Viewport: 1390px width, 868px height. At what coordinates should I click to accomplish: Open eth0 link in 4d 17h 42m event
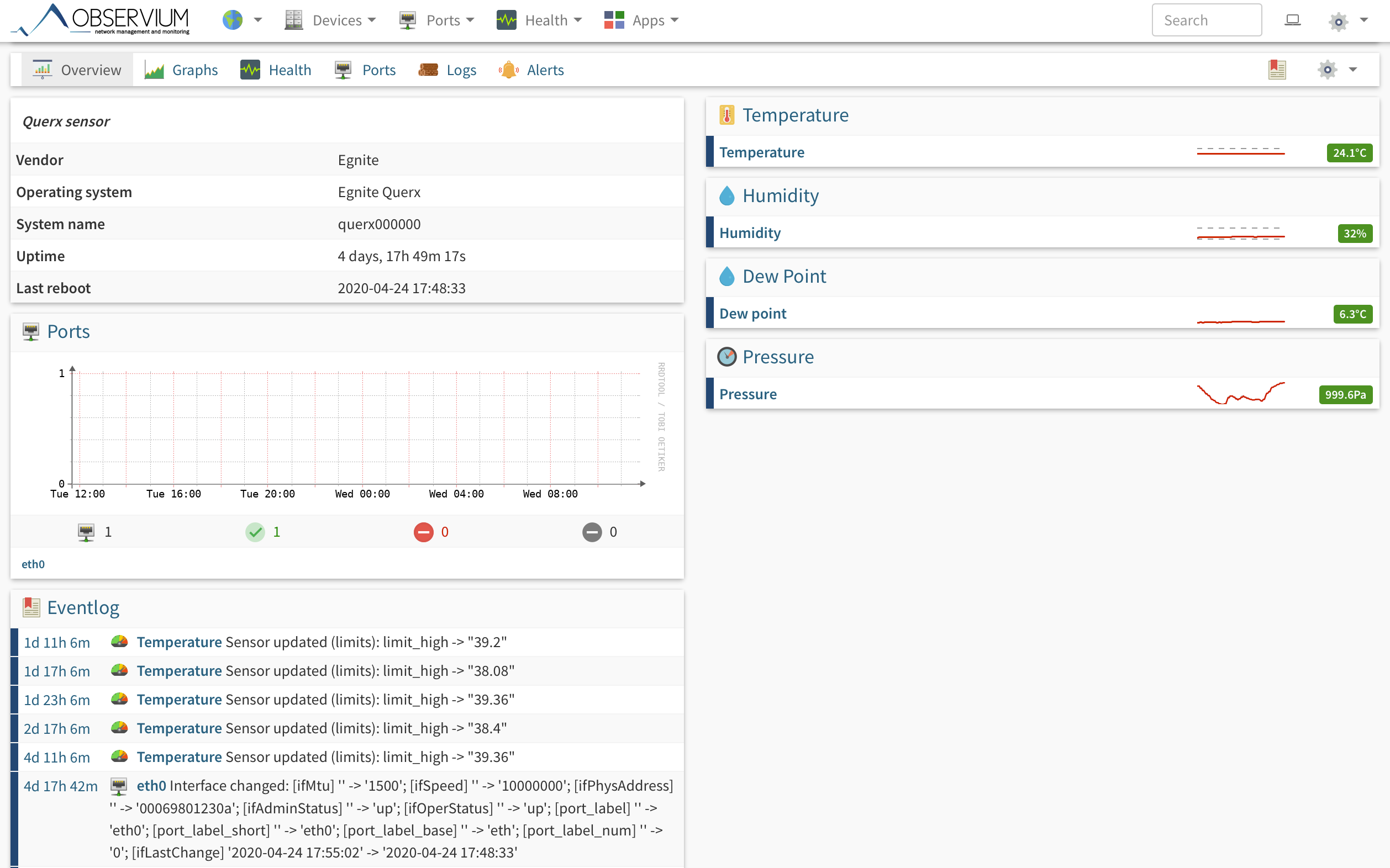151,786
